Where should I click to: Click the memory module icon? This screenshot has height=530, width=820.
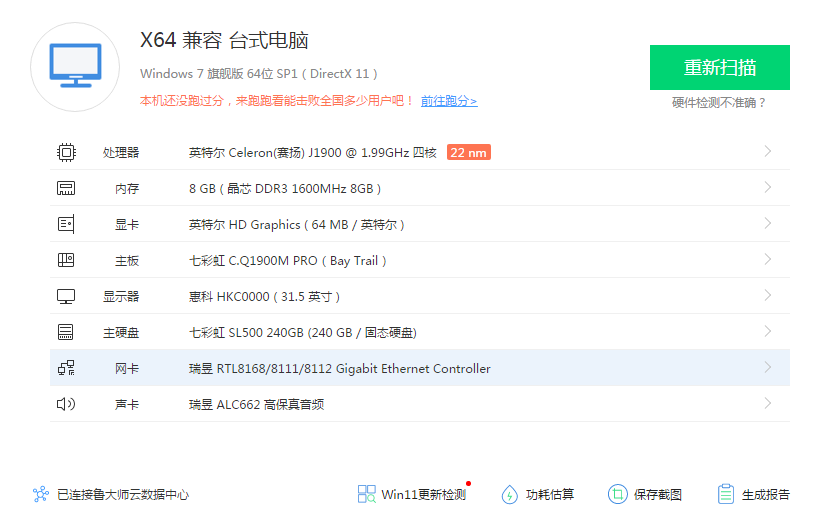point(66,188)
